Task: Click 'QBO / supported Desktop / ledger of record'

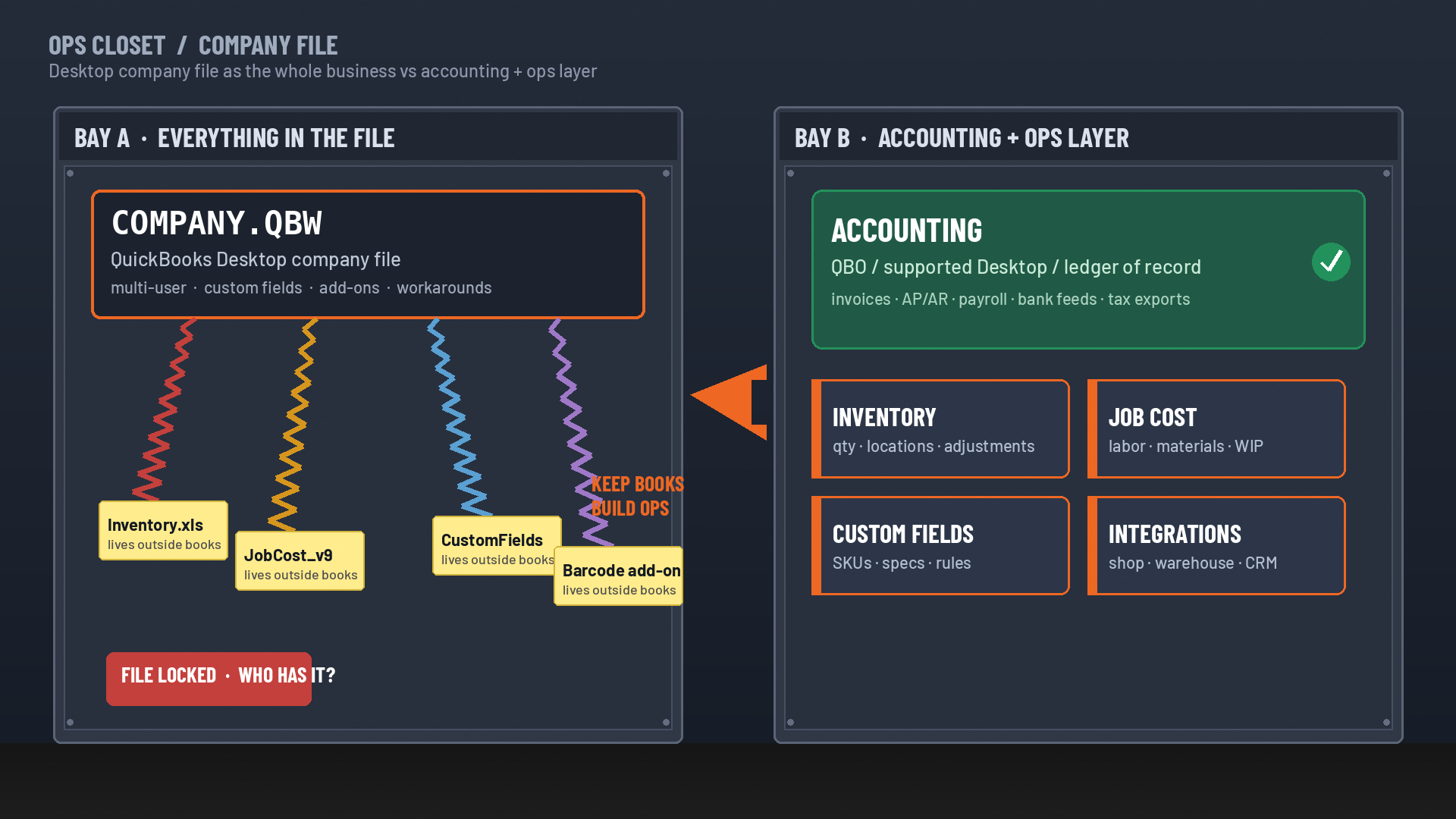Action: (1016, 267)
